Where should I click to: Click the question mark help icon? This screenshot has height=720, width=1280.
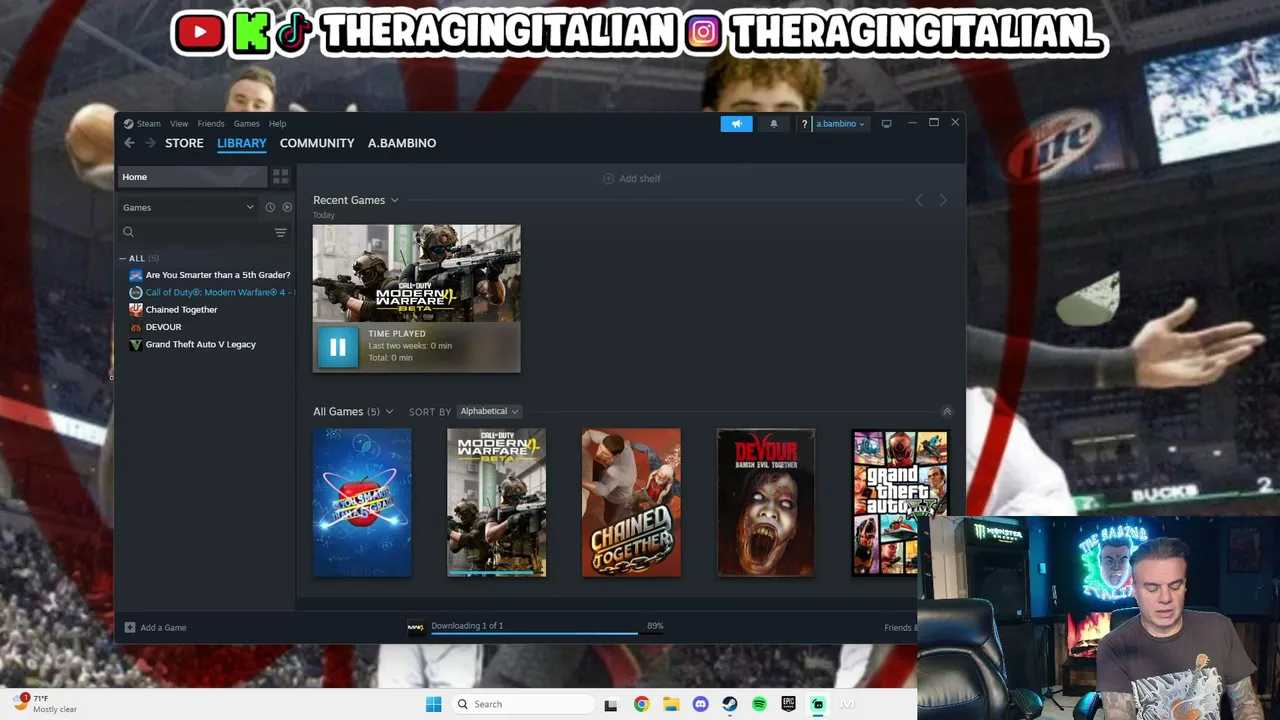pyautogui.click(x=804, y=124)
